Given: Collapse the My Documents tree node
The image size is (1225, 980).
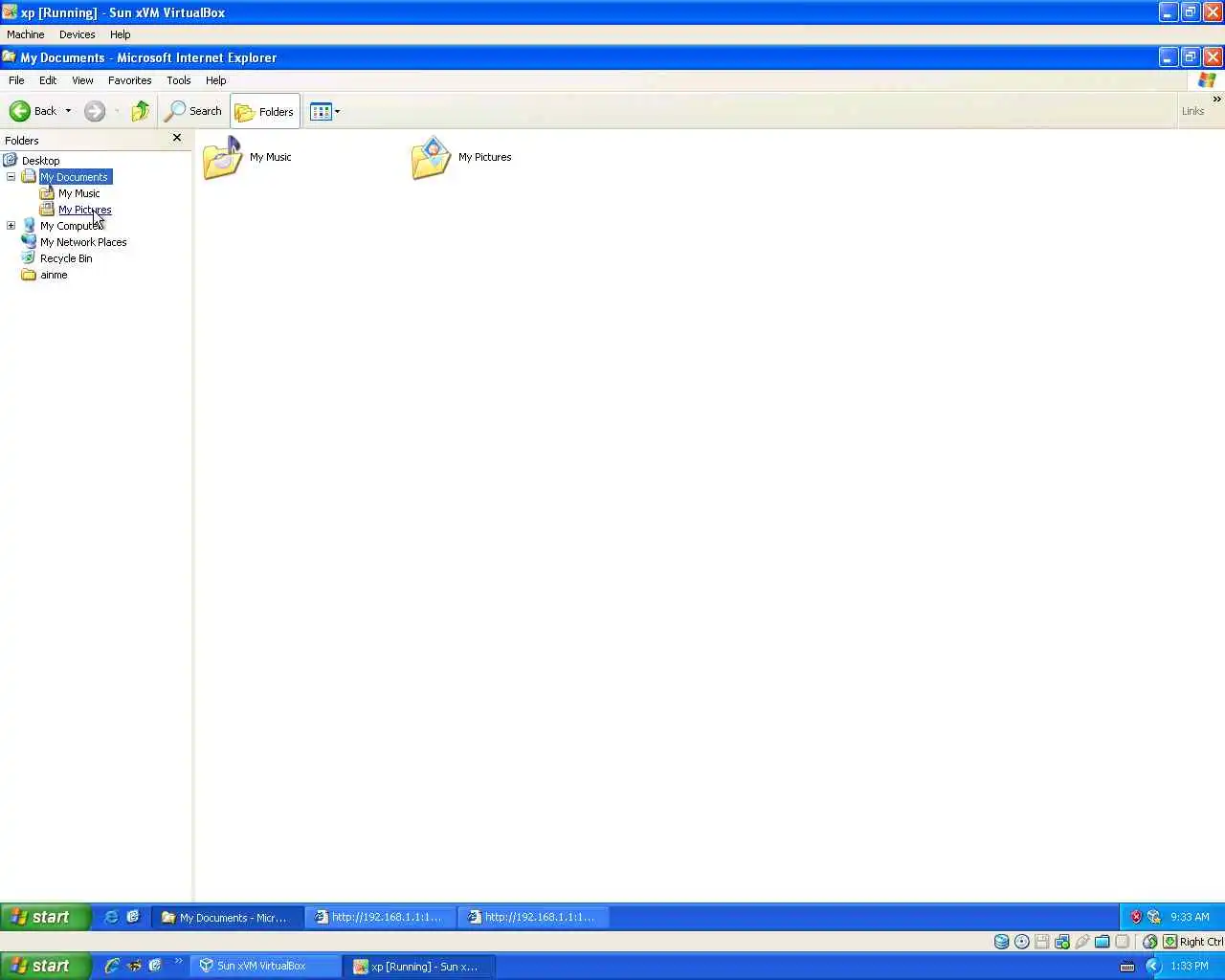Looking at the screenshot, I should (x=11, y=177).
